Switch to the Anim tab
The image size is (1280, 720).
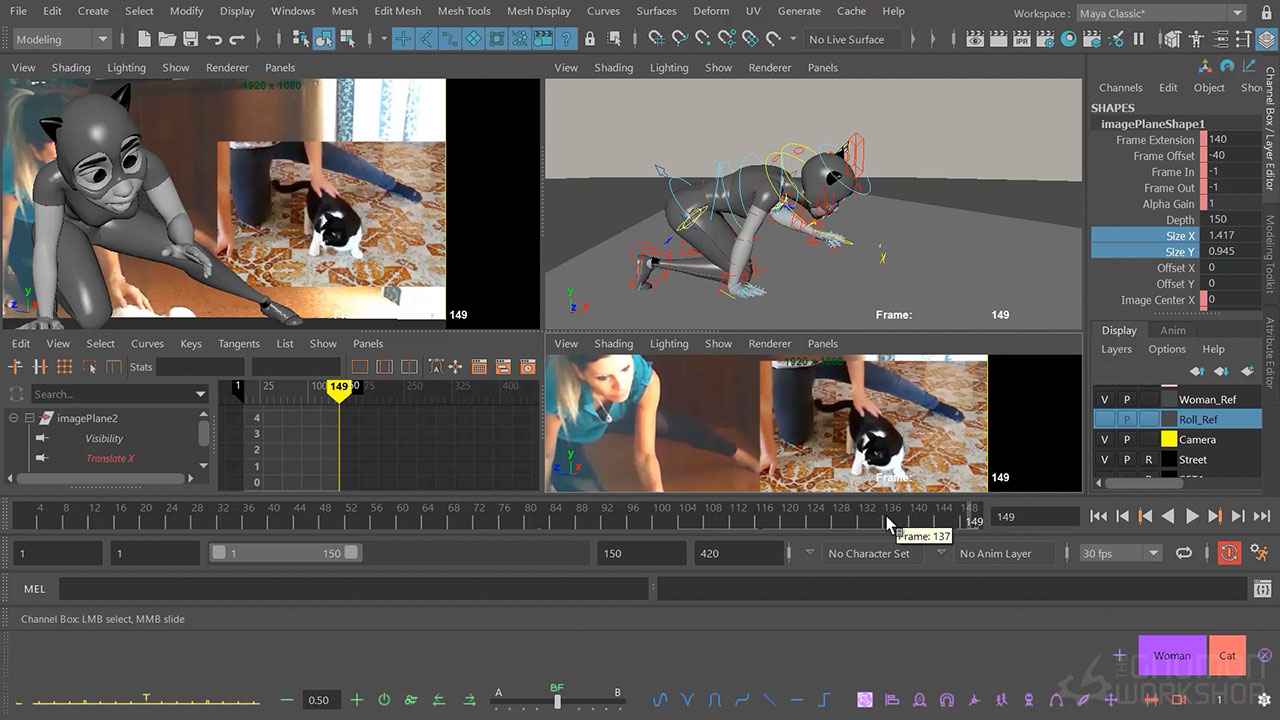1172,330
